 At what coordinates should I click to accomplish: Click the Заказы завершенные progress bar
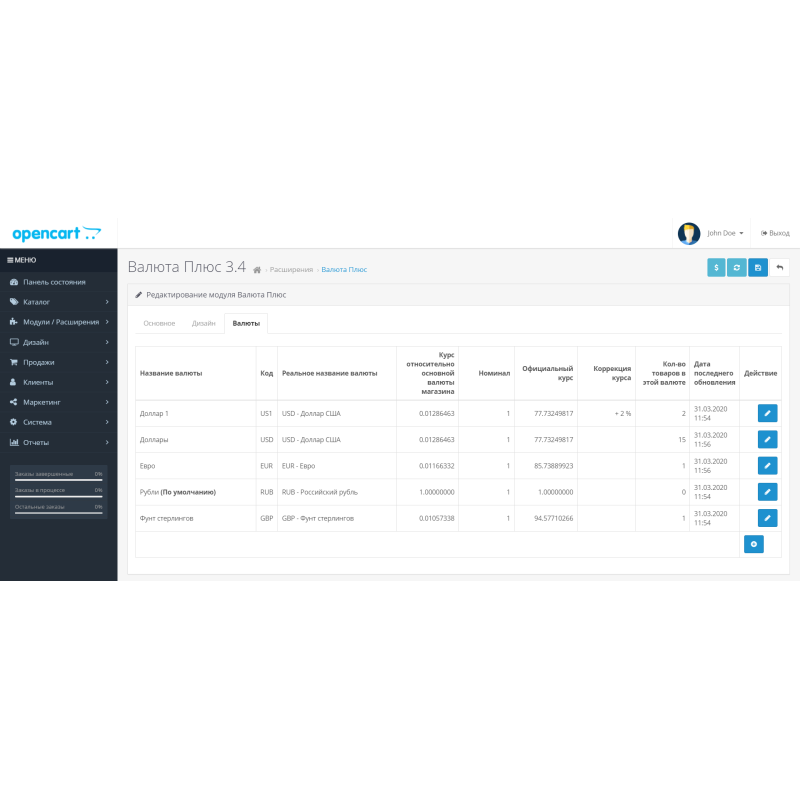point(58,481)
